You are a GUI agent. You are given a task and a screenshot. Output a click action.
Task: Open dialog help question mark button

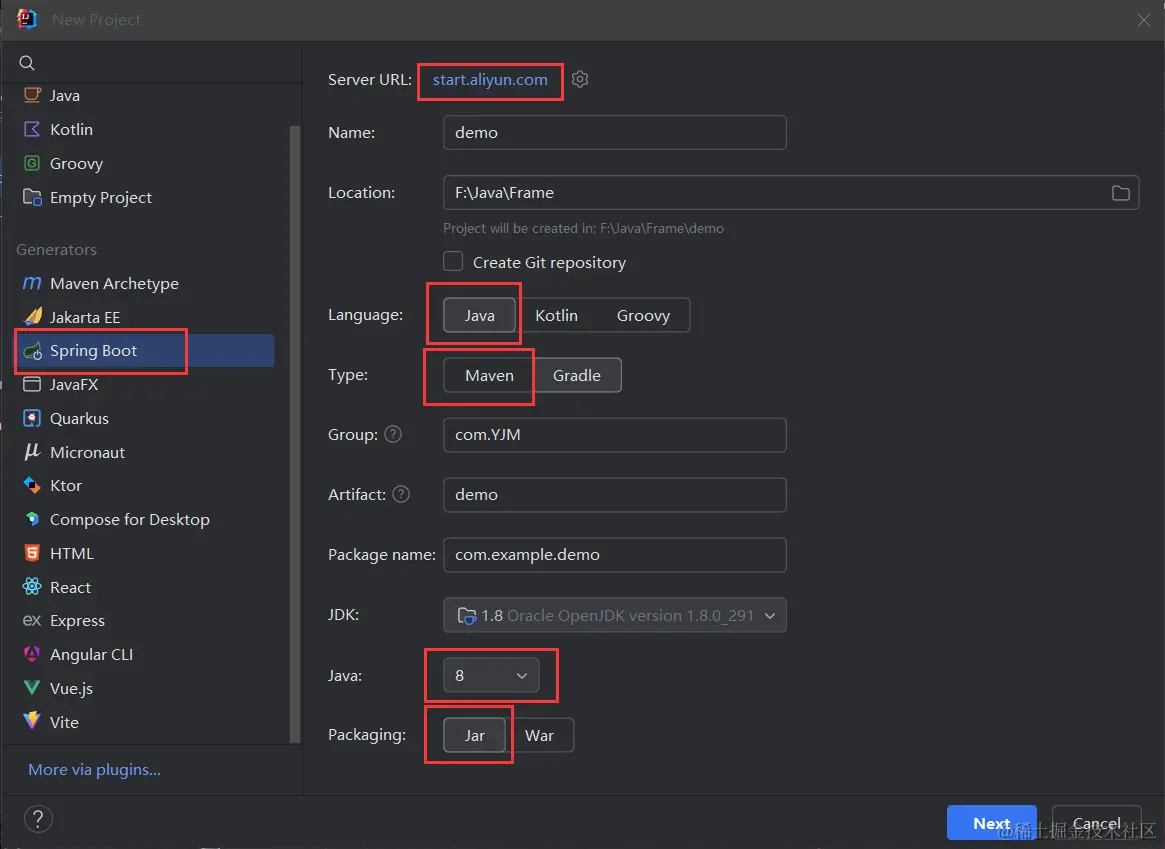(x=38, y=819)
